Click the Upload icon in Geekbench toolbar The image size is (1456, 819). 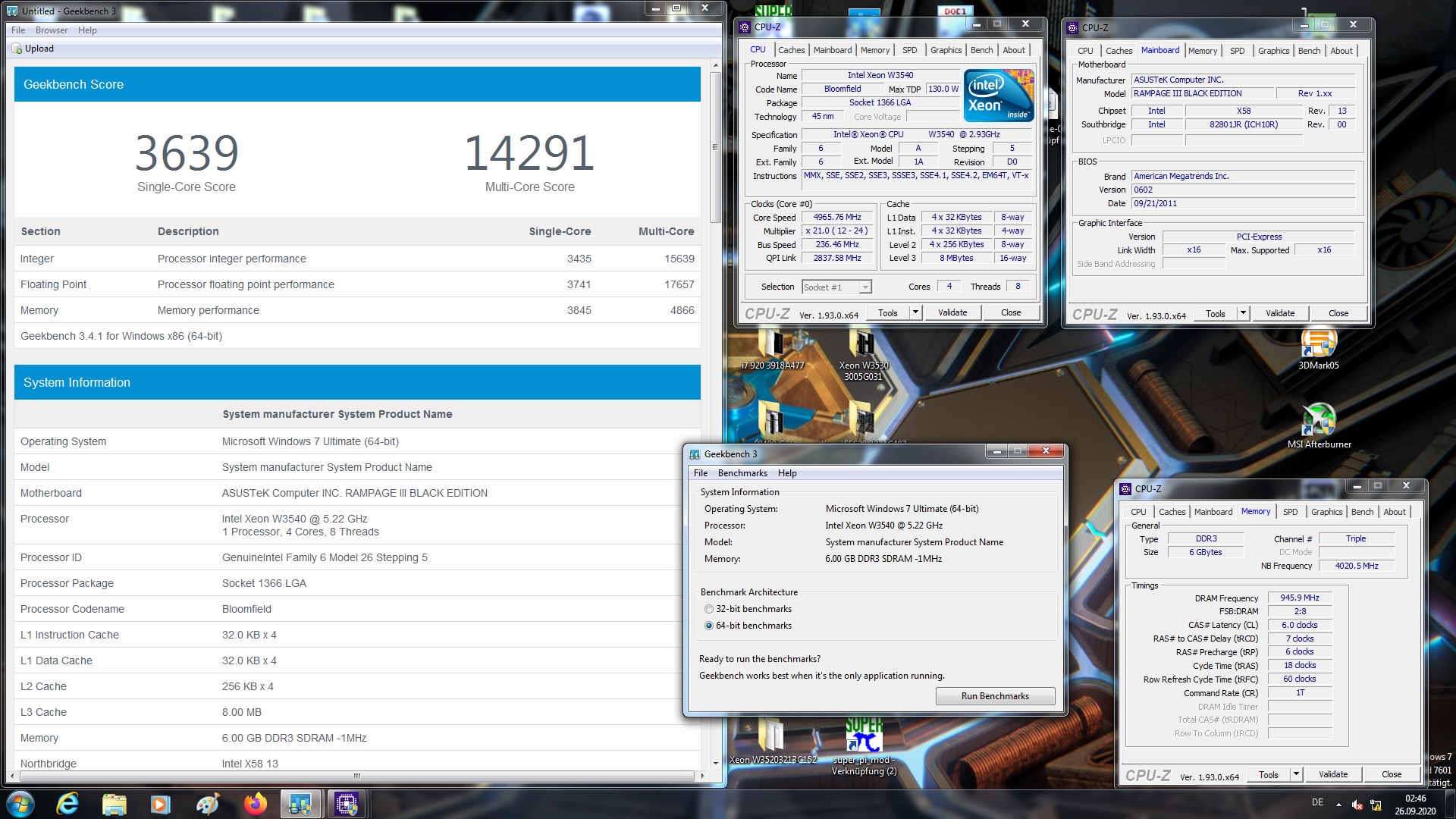click(x=17, y=49)
